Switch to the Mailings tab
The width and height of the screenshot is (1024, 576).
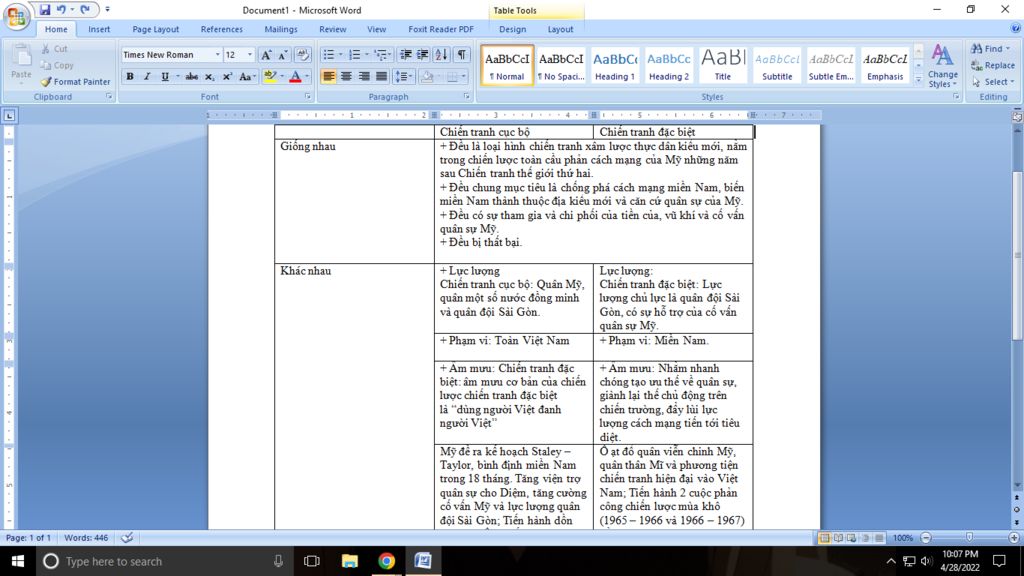coord(281,29)
